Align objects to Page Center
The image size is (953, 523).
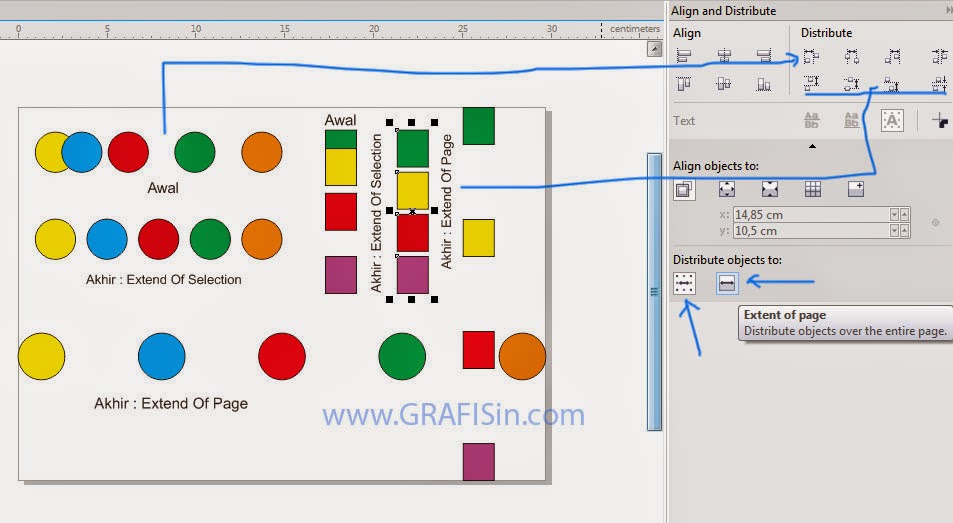769,190
